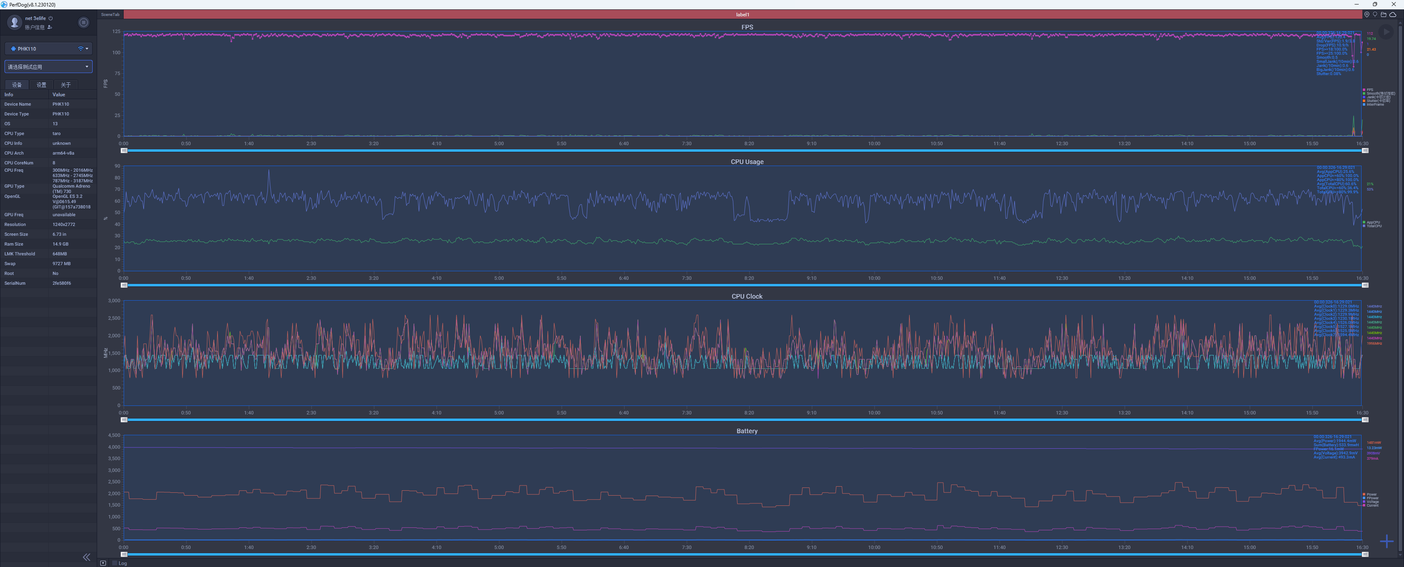
Task: Click the LMK Threshold row label
Action: coord(18,254)
